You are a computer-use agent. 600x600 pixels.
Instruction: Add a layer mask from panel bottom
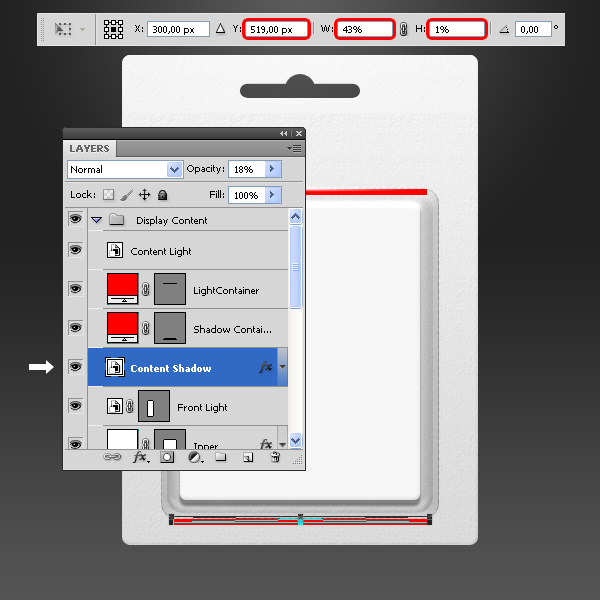click(x=168, y=457)
